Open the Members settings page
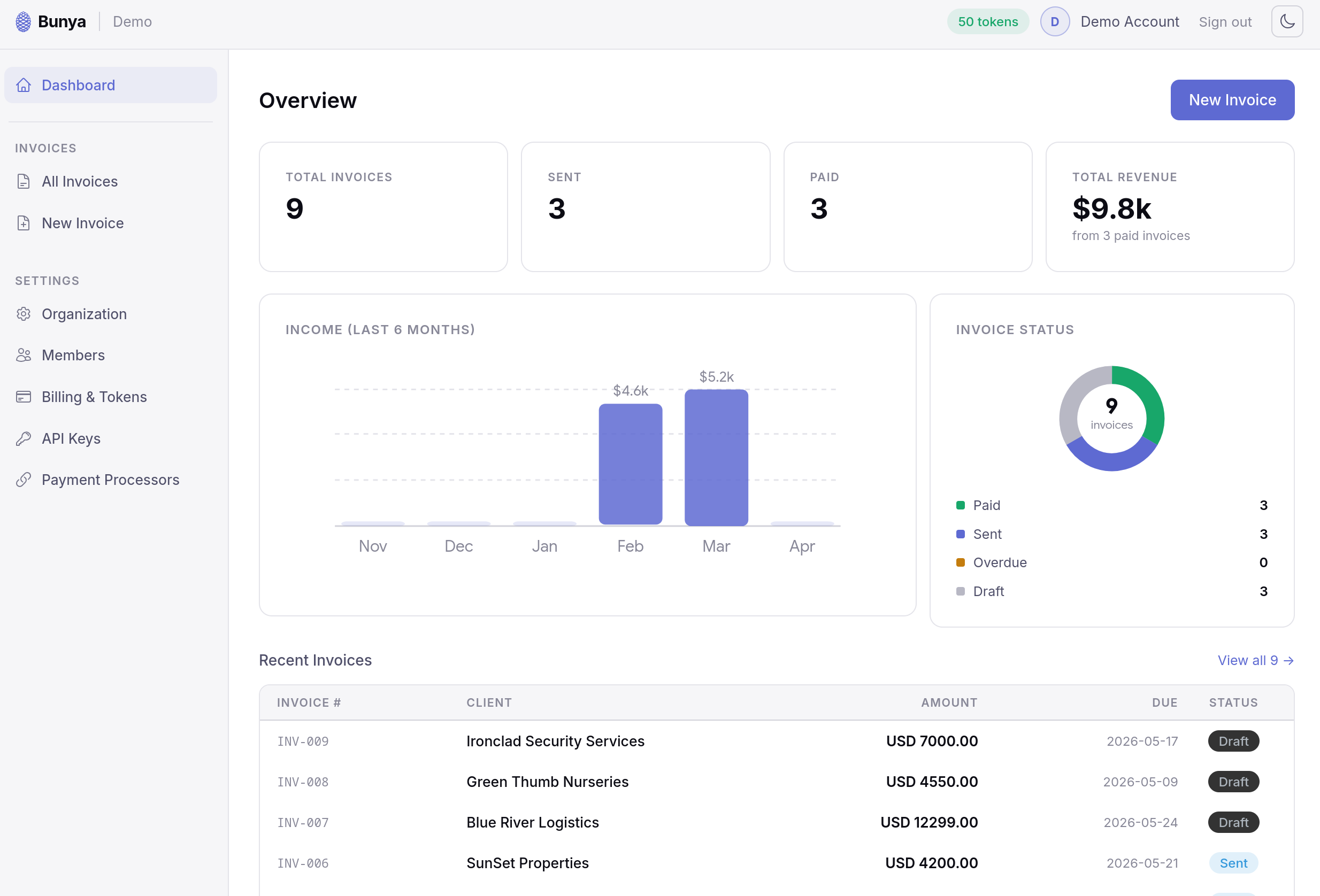The height and width of the screenshot is (896, 1320). pos(73,356)
